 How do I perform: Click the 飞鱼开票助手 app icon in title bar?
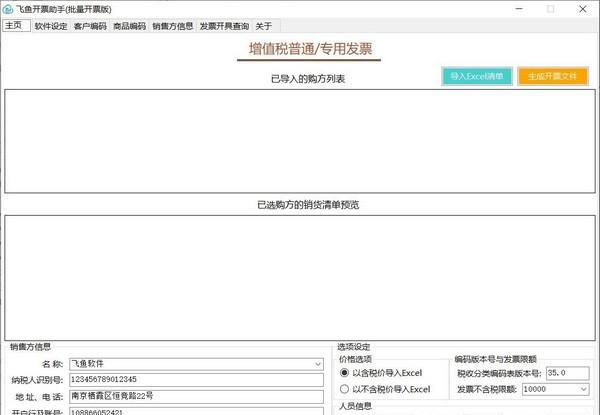(7, 9)
